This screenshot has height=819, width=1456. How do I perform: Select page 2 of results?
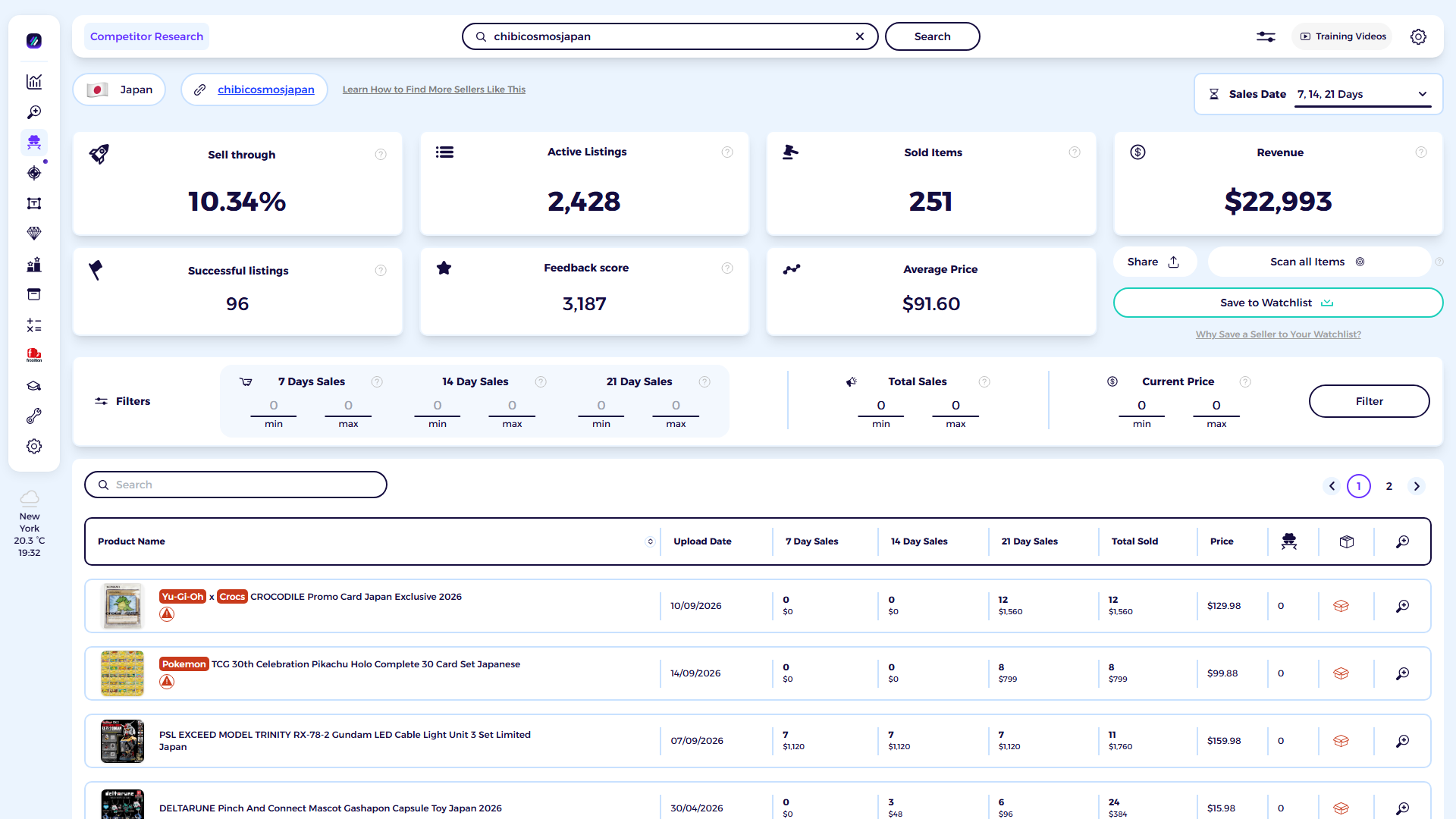click(x=1389, y=486)
